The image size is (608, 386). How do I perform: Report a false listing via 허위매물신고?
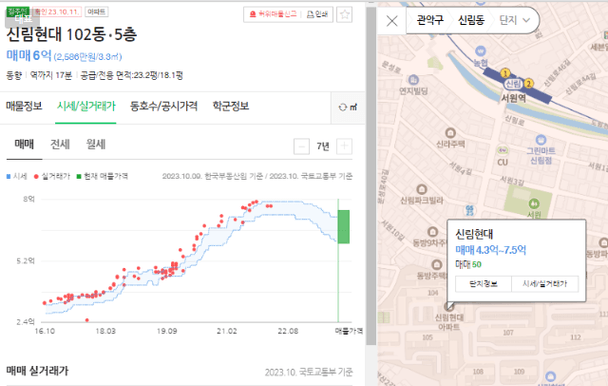[273, 14]
